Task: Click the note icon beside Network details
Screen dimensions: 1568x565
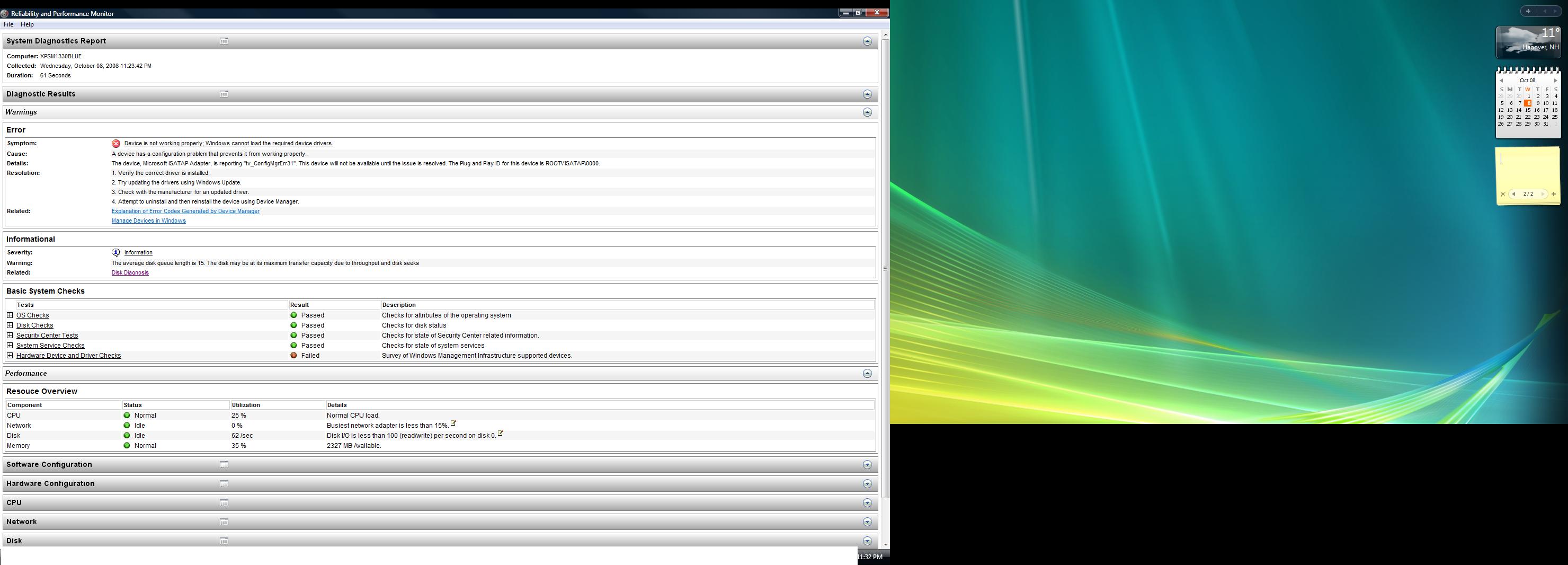Action: tap(453, 424)
